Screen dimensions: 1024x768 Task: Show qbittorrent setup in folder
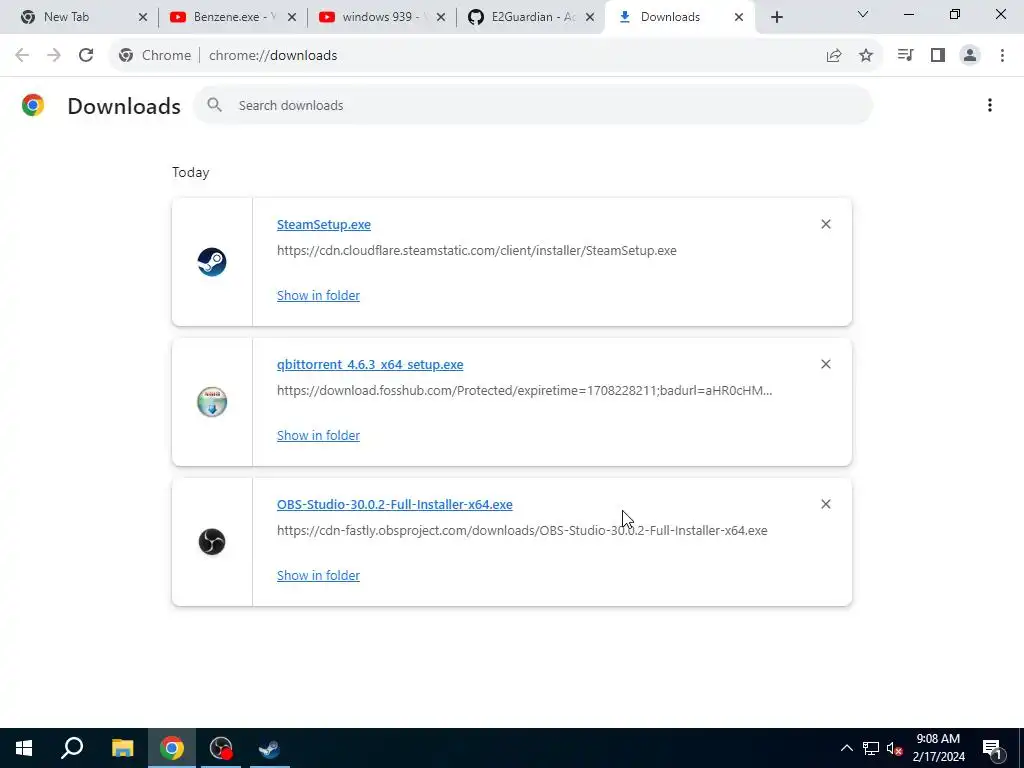pyautogui.click(x=318, y=435)
